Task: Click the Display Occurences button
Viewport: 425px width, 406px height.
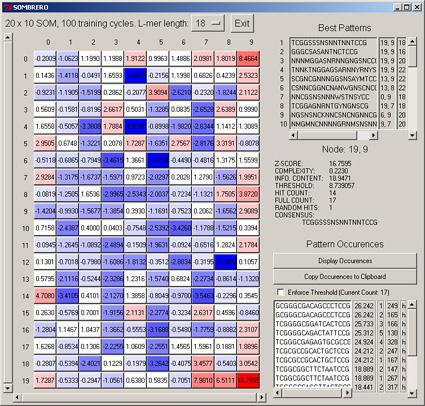Action: (x=345, y=261)
